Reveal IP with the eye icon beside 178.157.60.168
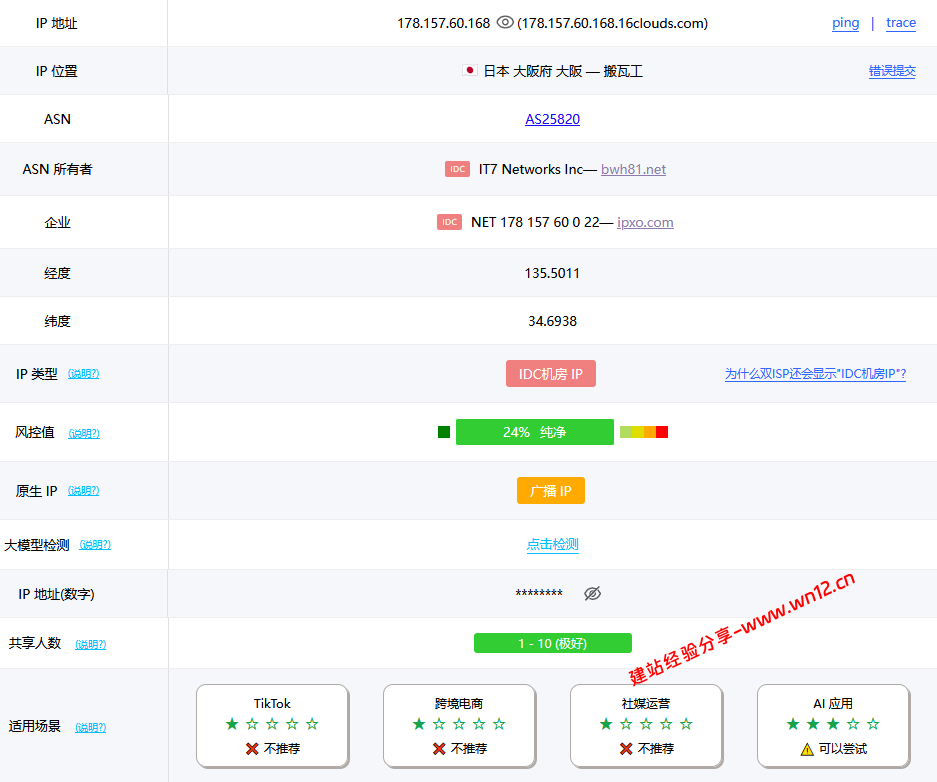Image resolution: width=937 pixels, height=782 pixels. 505,23
